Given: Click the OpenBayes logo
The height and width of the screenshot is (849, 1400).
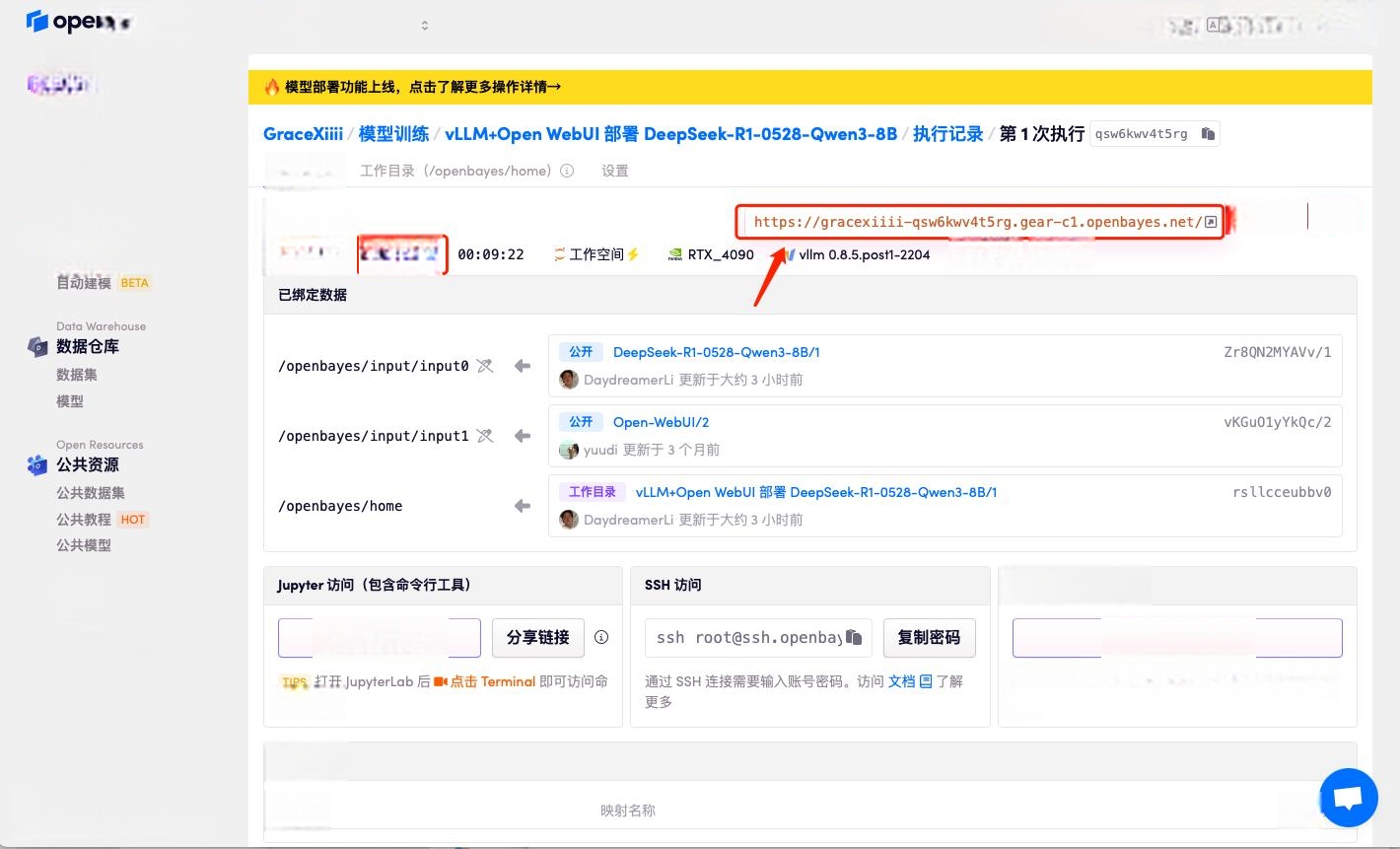Looking at the screenshot, I should click(x=79, y=21).
